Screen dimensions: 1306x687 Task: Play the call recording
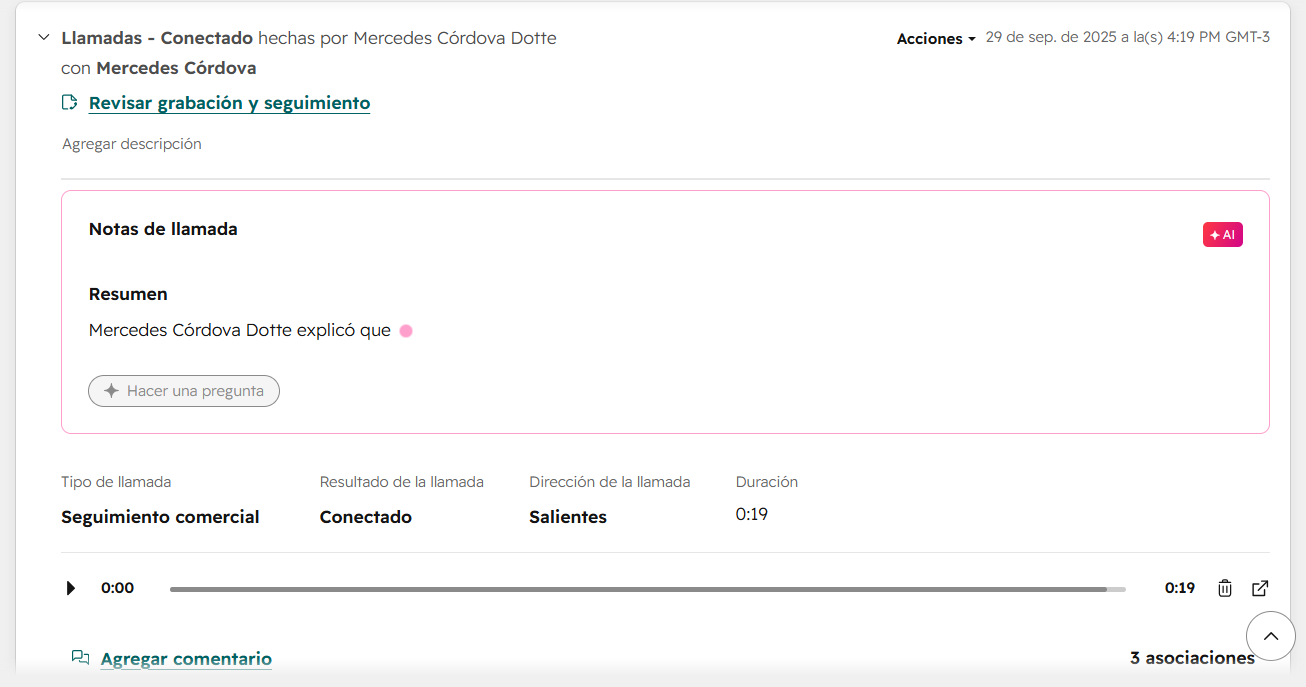point(70,588)
